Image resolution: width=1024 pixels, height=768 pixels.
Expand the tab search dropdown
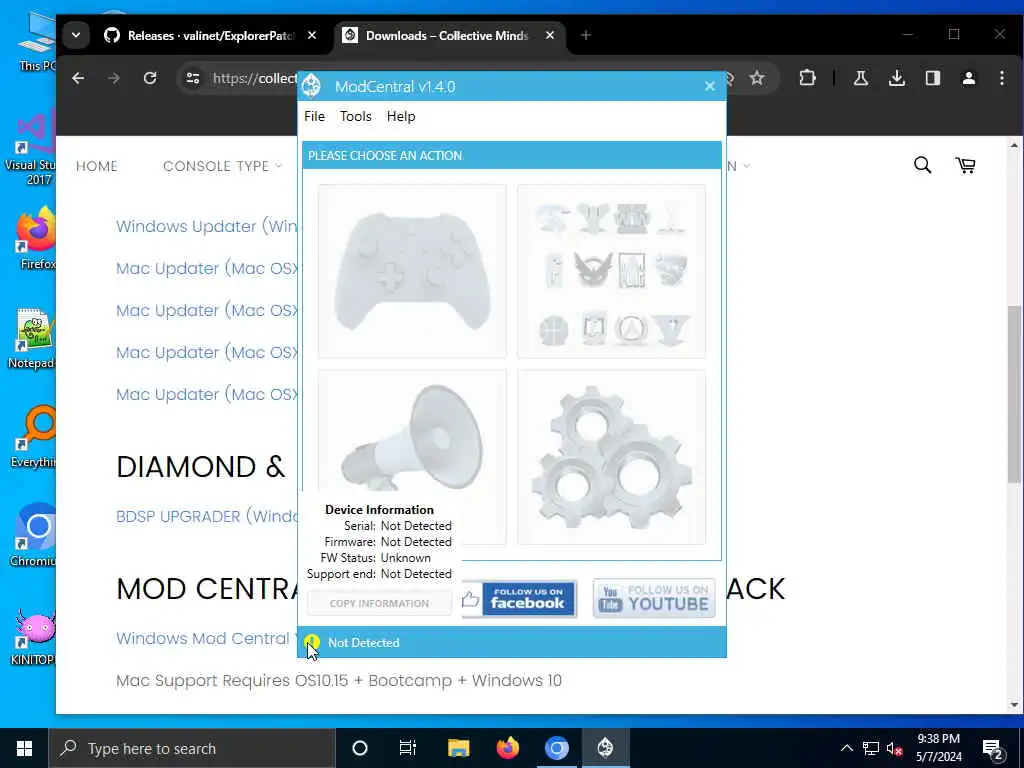76,35
